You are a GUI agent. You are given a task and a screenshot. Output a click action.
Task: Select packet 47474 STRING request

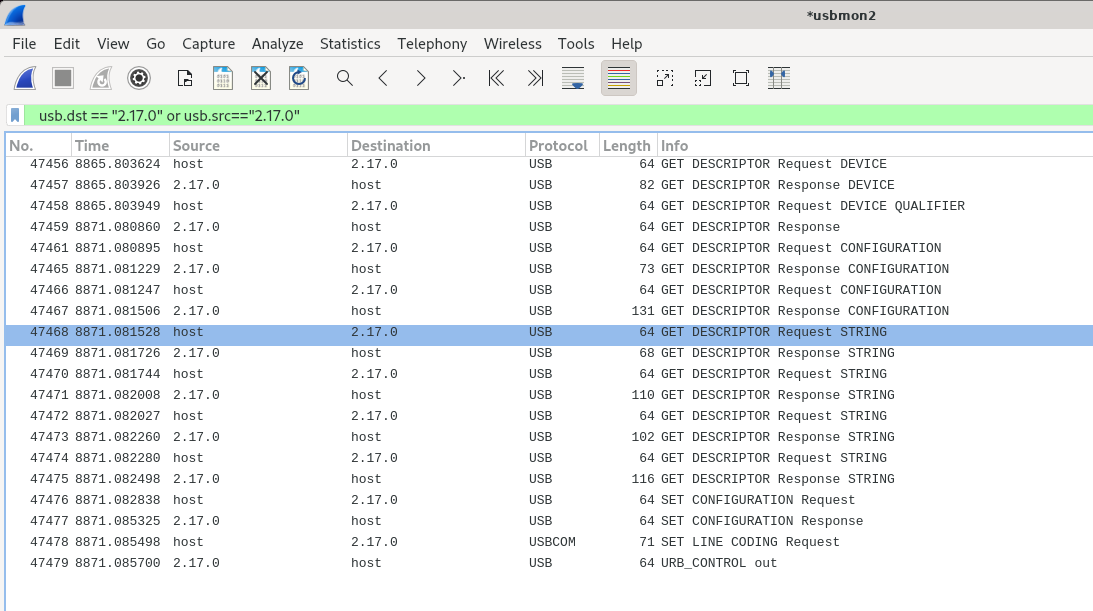549,458
